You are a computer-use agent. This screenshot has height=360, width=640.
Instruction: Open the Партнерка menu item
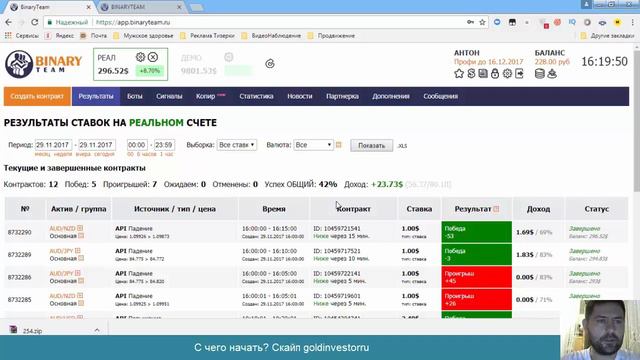coord(342,96)
